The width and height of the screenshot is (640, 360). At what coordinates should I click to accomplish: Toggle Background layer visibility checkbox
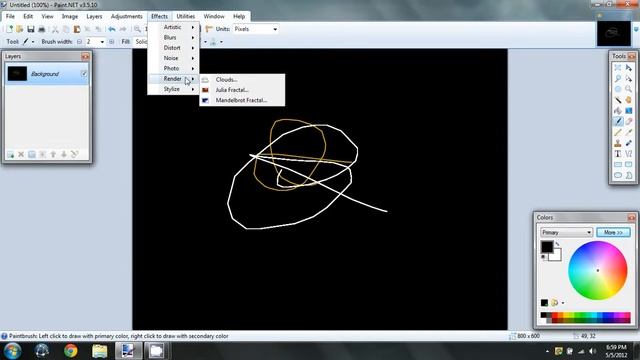tap(84, 74)
